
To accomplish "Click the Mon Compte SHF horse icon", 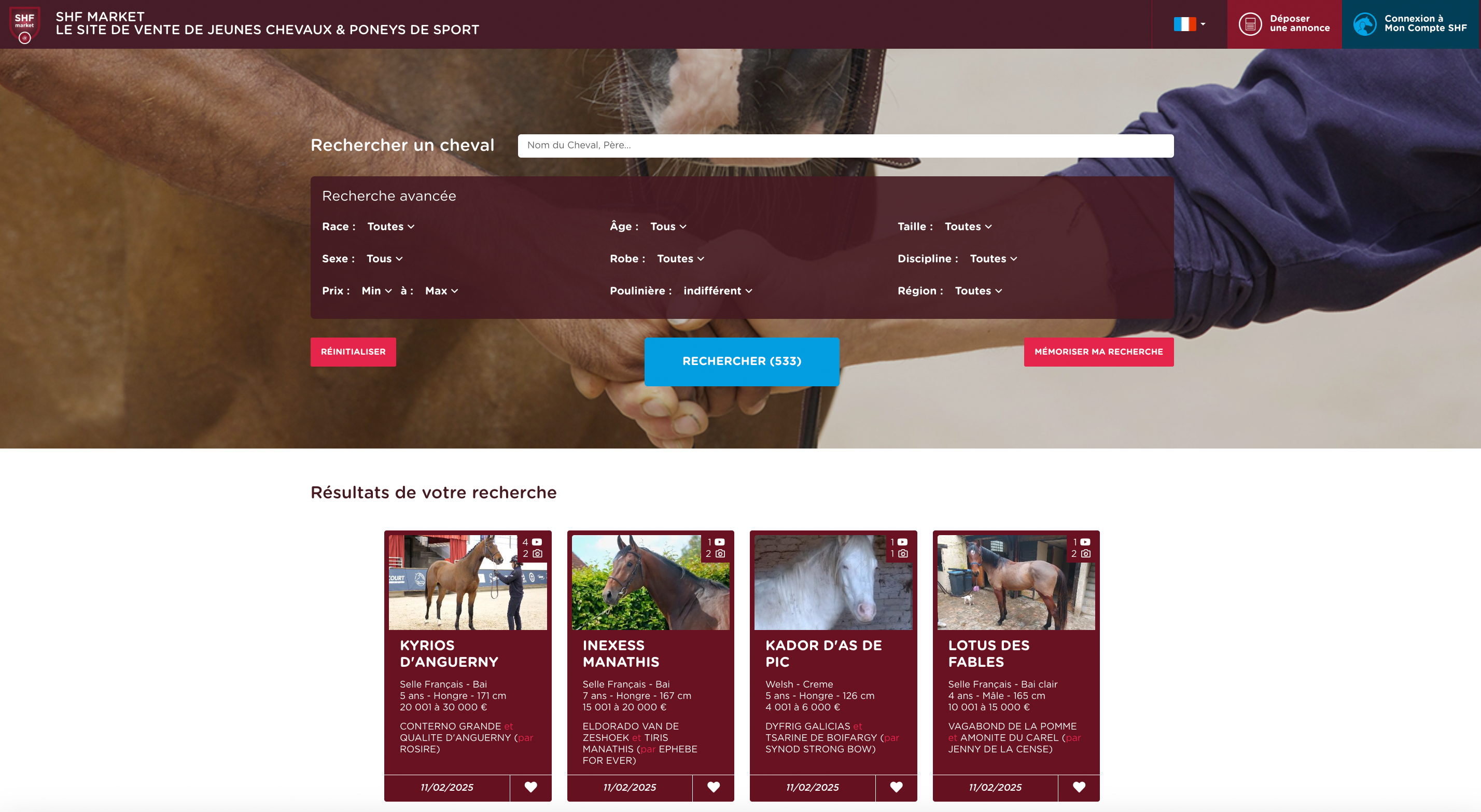I will point(1365,24).
